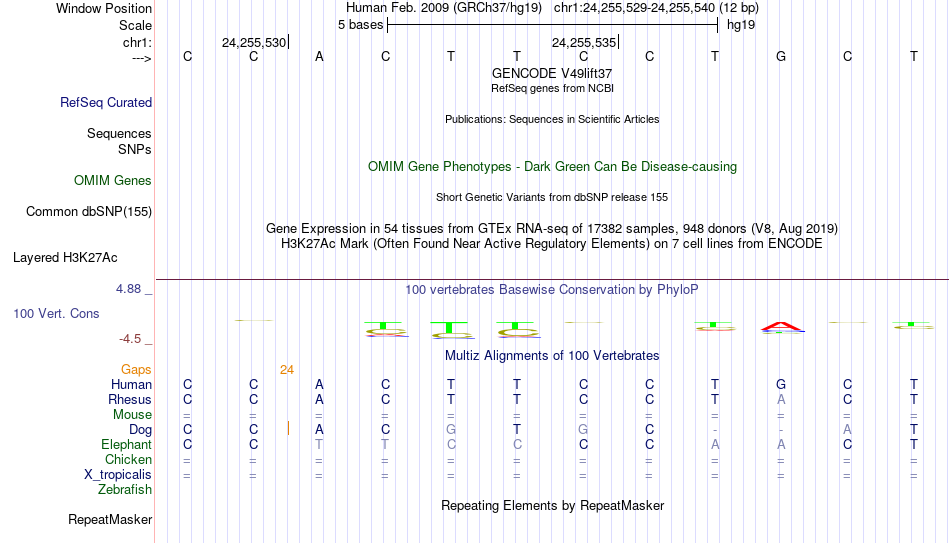
Task: Click the Sequences track label
Action: click(x=119, y=133)
